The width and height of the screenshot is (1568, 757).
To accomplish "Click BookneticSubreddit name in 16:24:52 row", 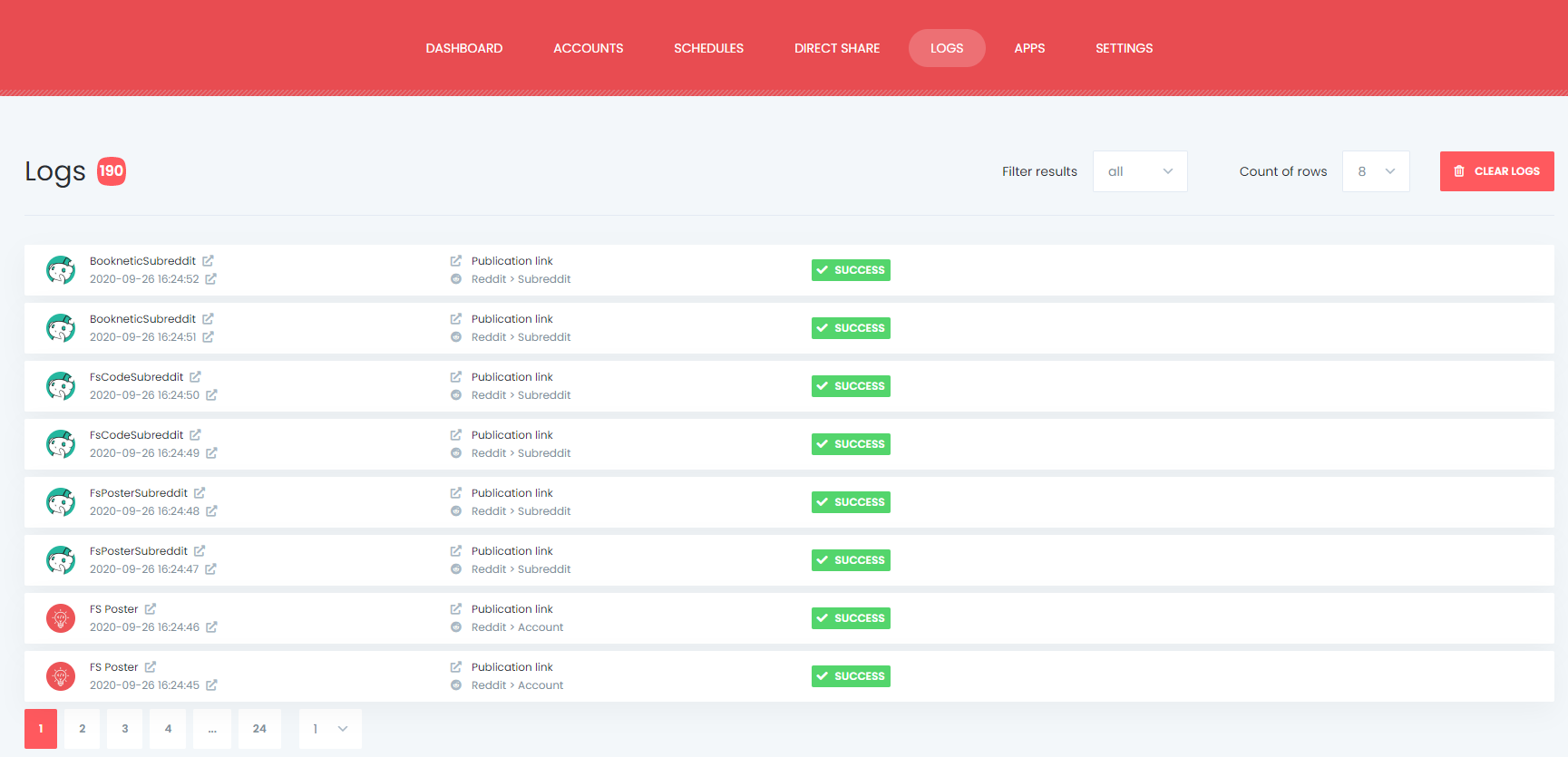I will pos(142,261).
